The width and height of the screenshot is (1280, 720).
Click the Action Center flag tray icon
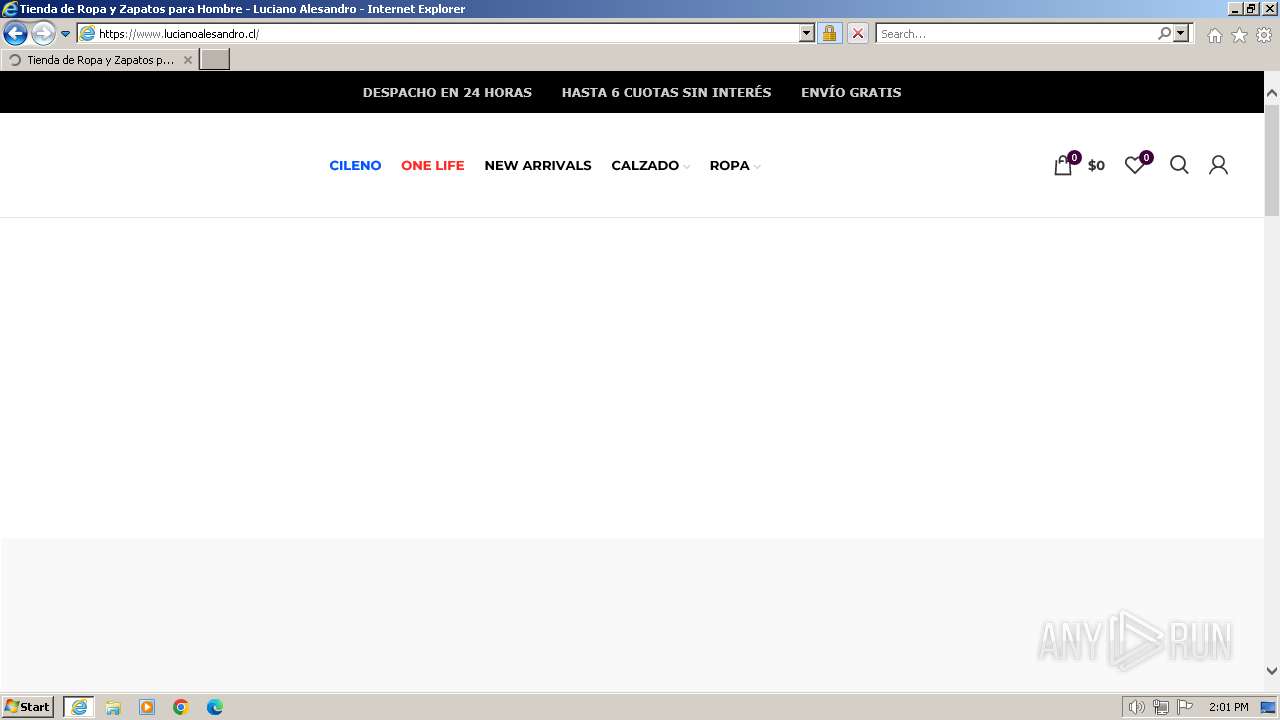[x=1185, y=707]
